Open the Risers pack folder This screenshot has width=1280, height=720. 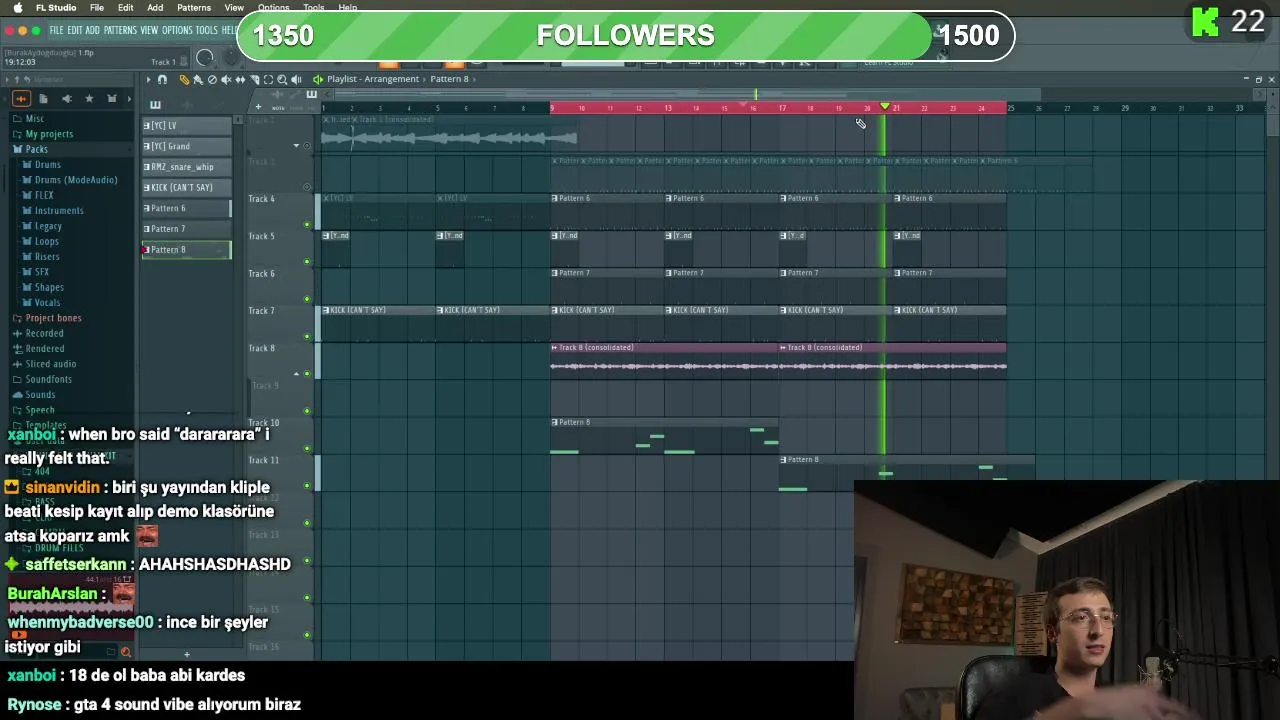tap(47, 256)
